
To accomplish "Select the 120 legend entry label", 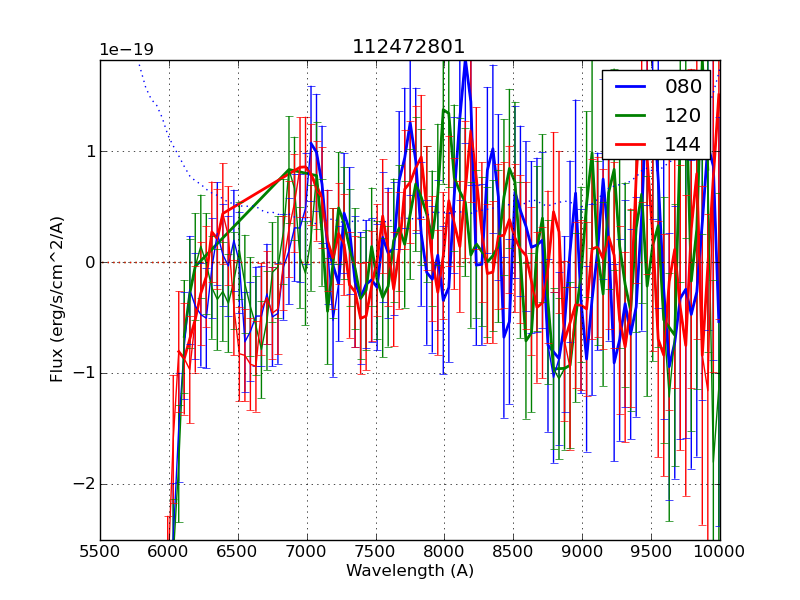I will tap(683, 115).
